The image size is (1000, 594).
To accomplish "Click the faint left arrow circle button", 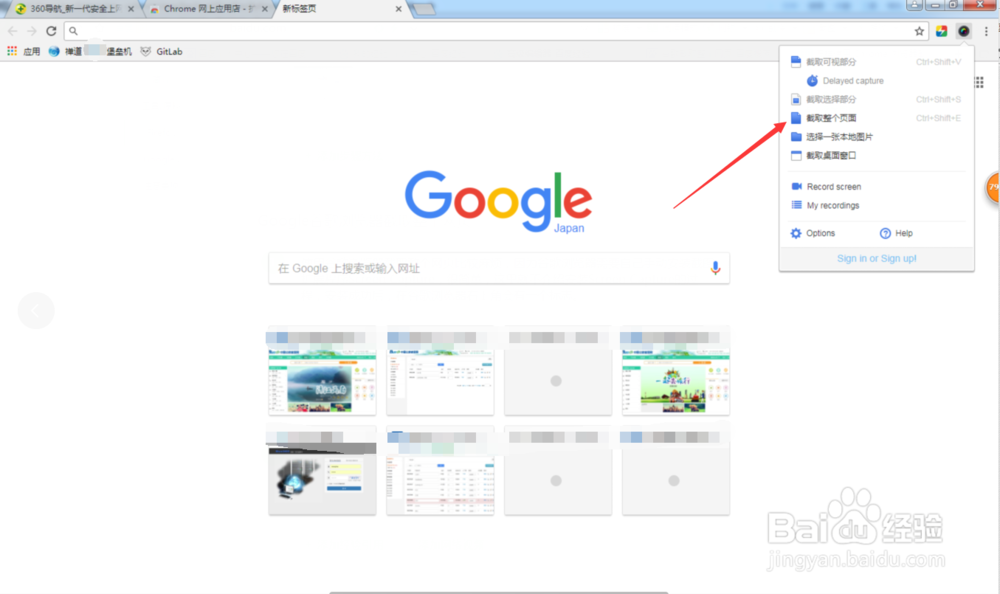I will [36, 311].
